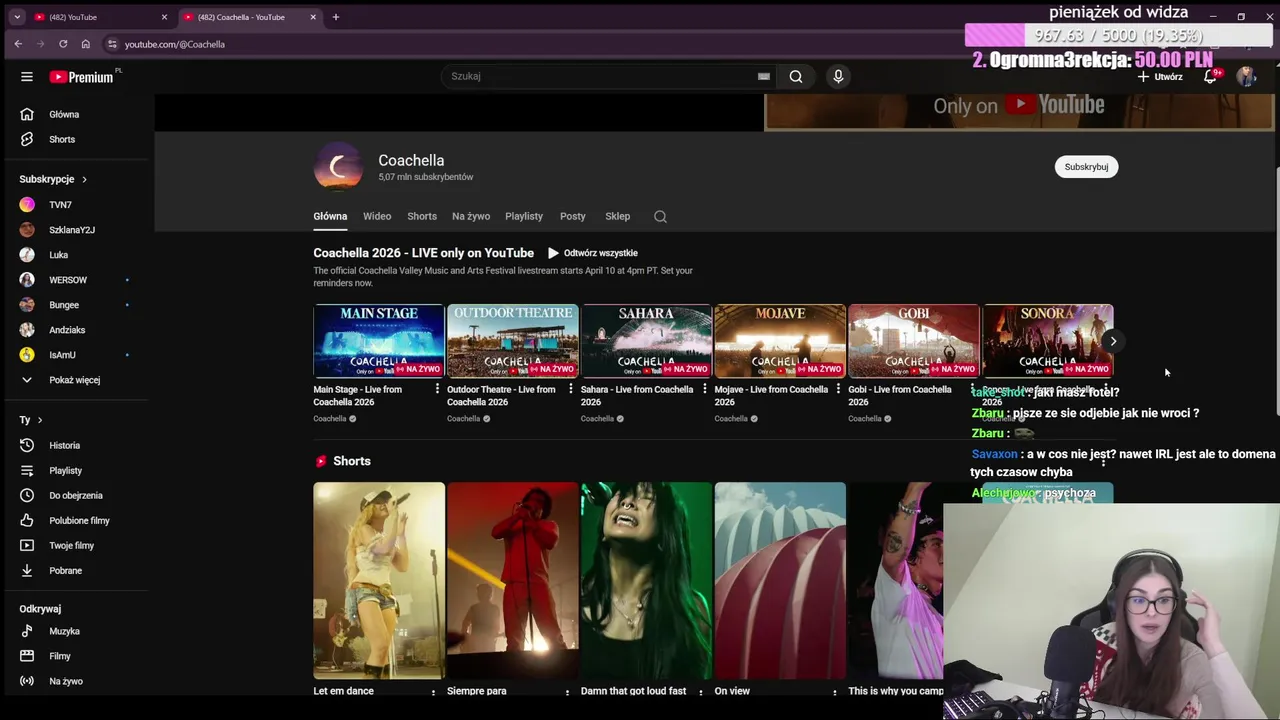Open Polubione filmy liked videos
This screenshot has width=1280, height=720.
pos(75,520)
